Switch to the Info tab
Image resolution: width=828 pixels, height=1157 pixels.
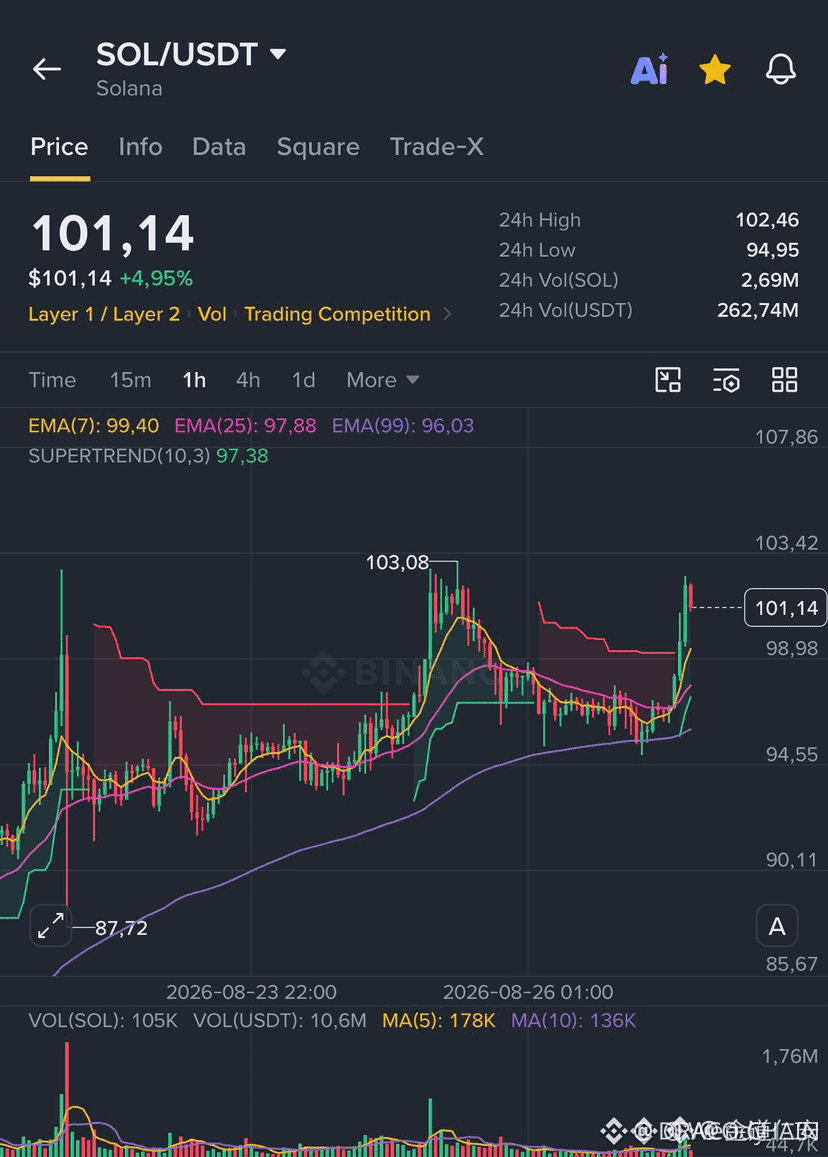(140, 147)
